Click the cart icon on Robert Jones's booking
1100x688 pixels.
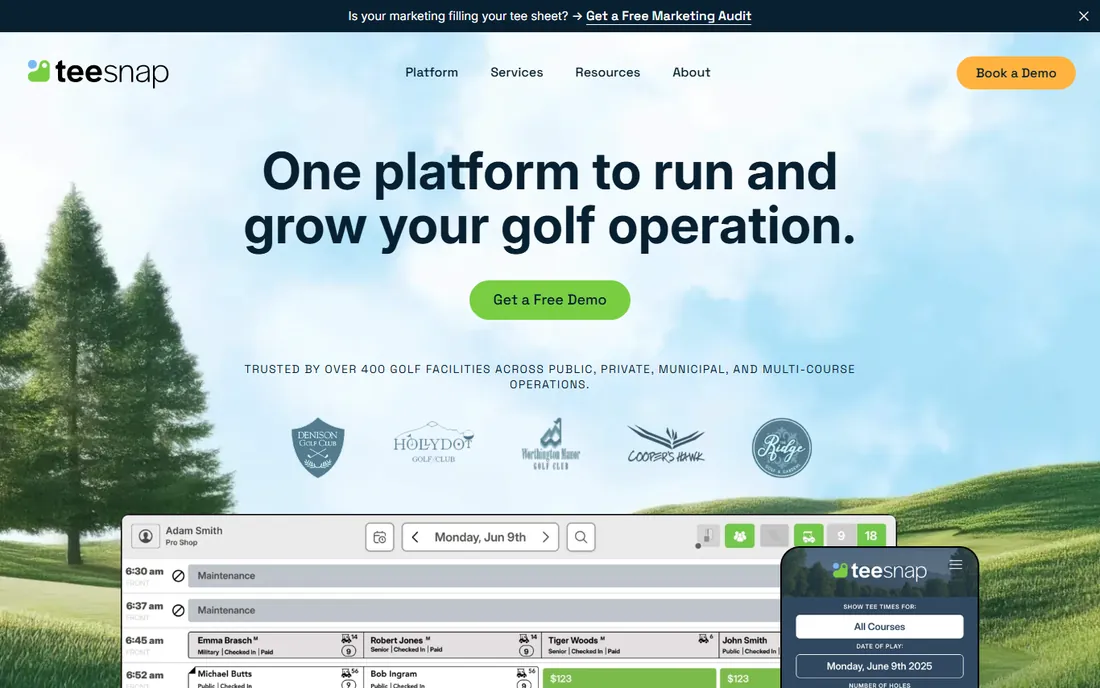524,639
